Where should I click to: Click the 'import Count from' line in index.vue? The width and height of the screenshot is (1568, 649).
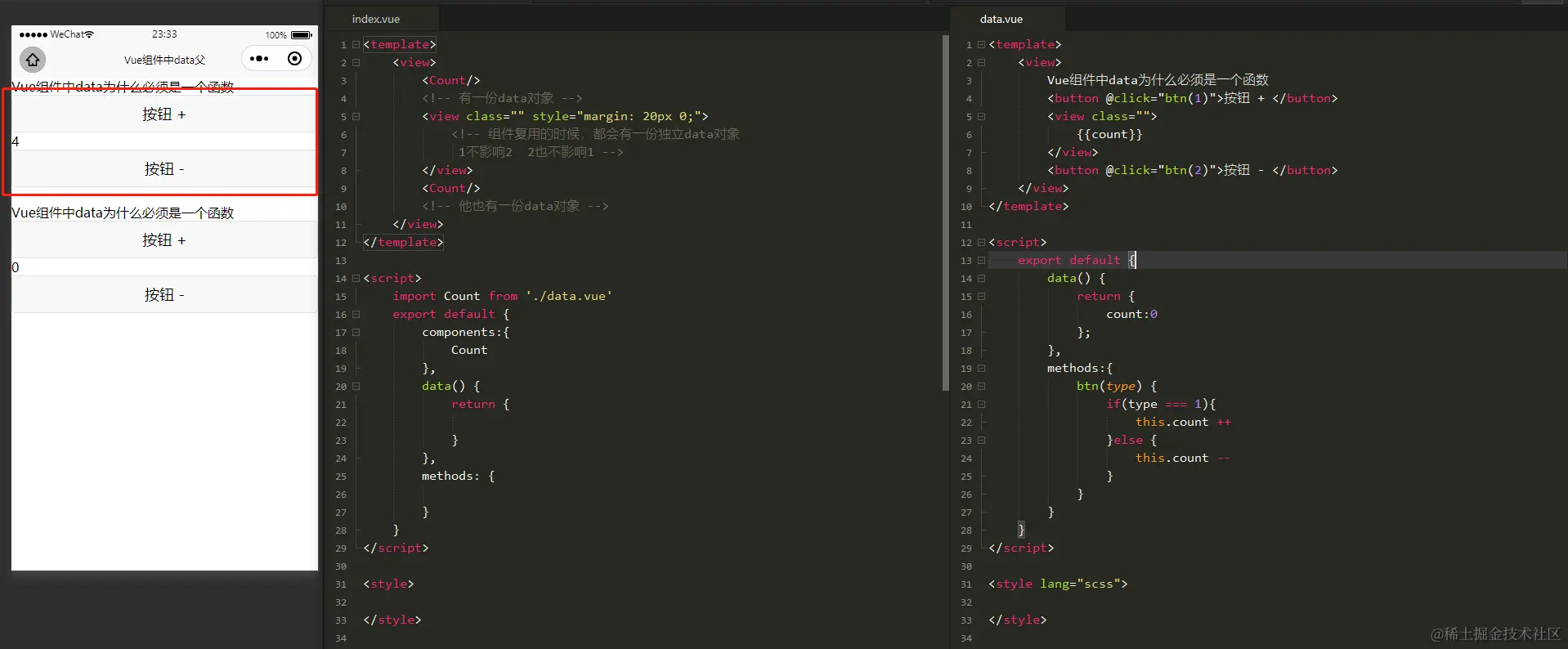[502, 296]
